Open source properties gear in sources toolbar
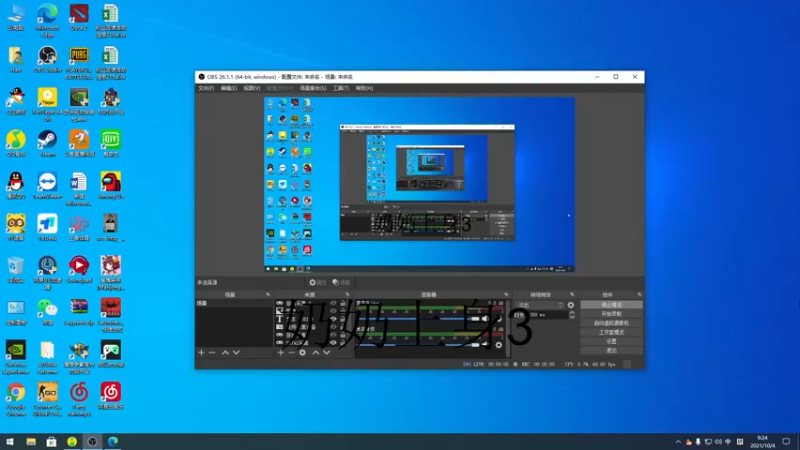Image resolution: width=800 pixels, height=450 pixels. coord(303,353)
